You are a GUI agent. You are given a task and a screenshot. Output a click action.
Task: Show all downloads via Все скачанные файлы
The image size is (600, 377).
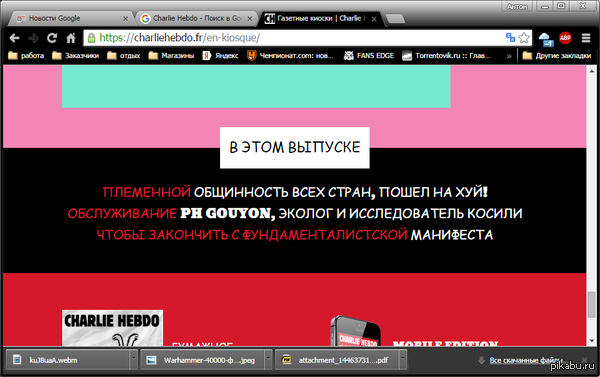pyautogui.click(x=523, y=360)
